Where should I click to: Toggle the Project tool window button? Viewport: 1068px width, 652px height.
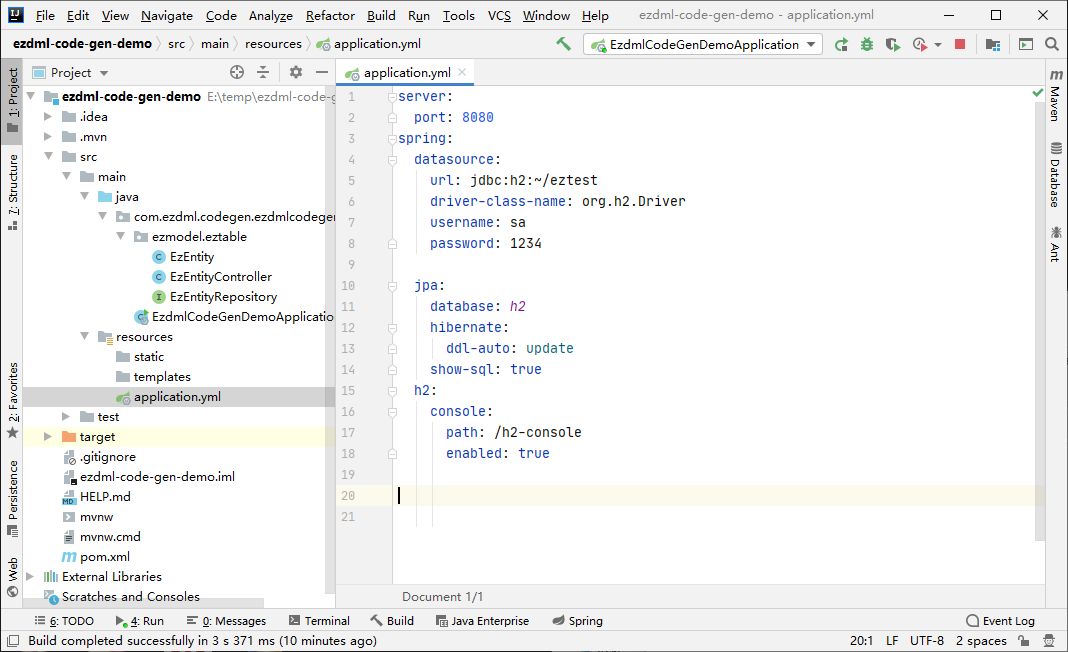tap(12, 101)
